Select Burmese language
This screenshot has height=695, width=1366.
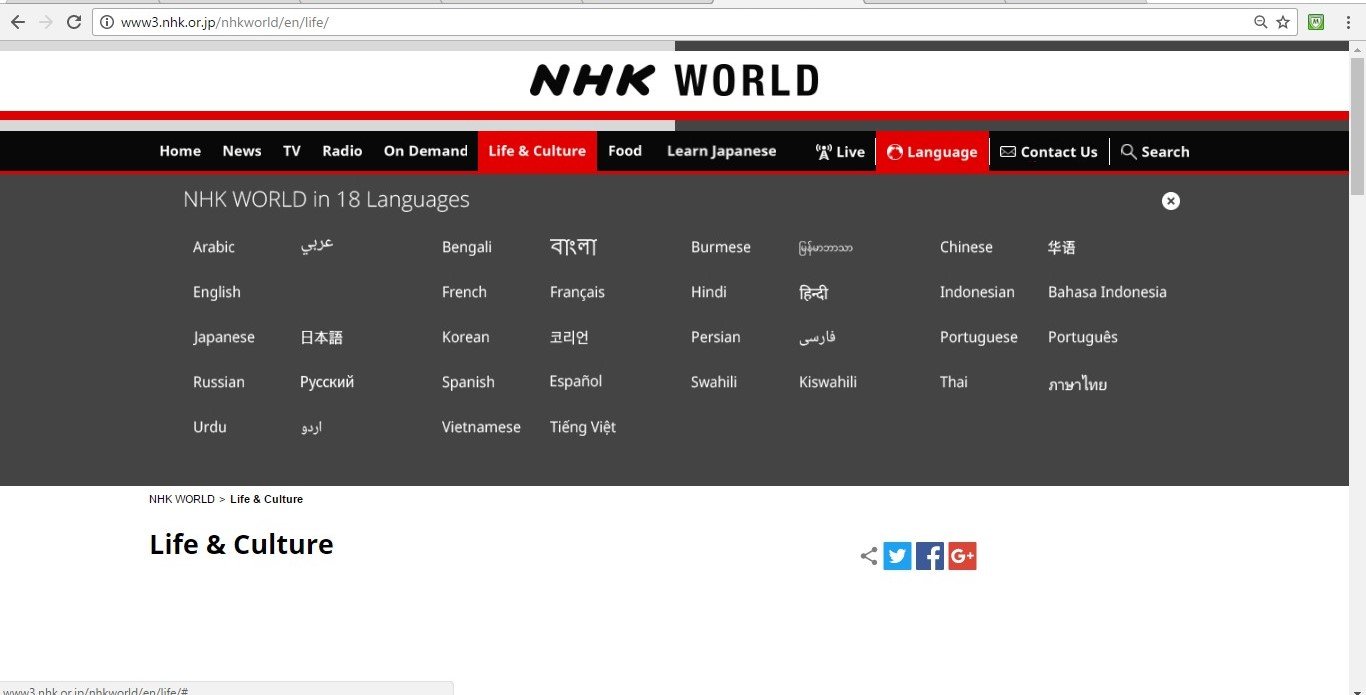721,247
